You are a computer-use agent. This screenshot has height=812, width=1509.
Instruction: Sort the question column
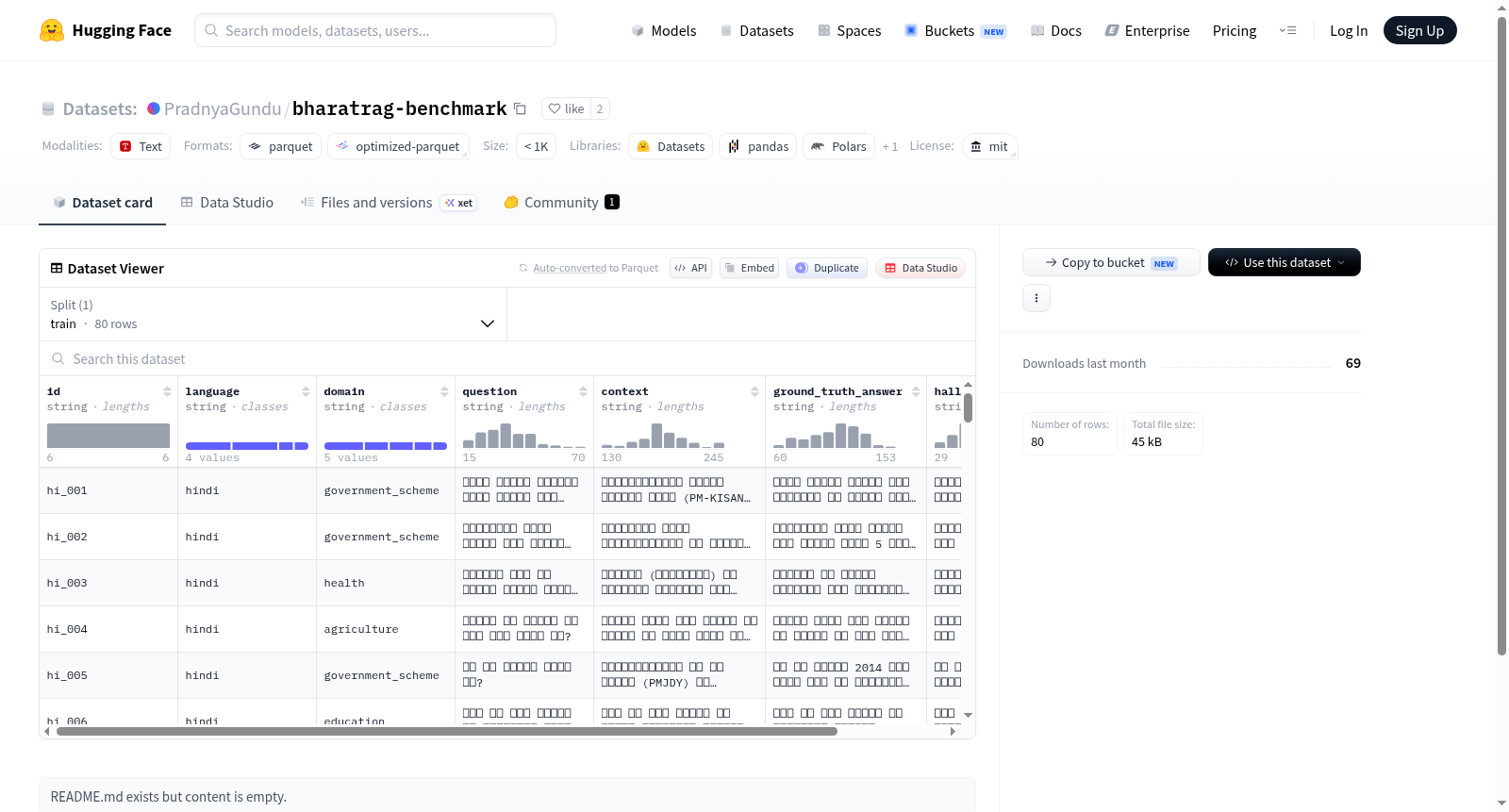click(583, 391)
